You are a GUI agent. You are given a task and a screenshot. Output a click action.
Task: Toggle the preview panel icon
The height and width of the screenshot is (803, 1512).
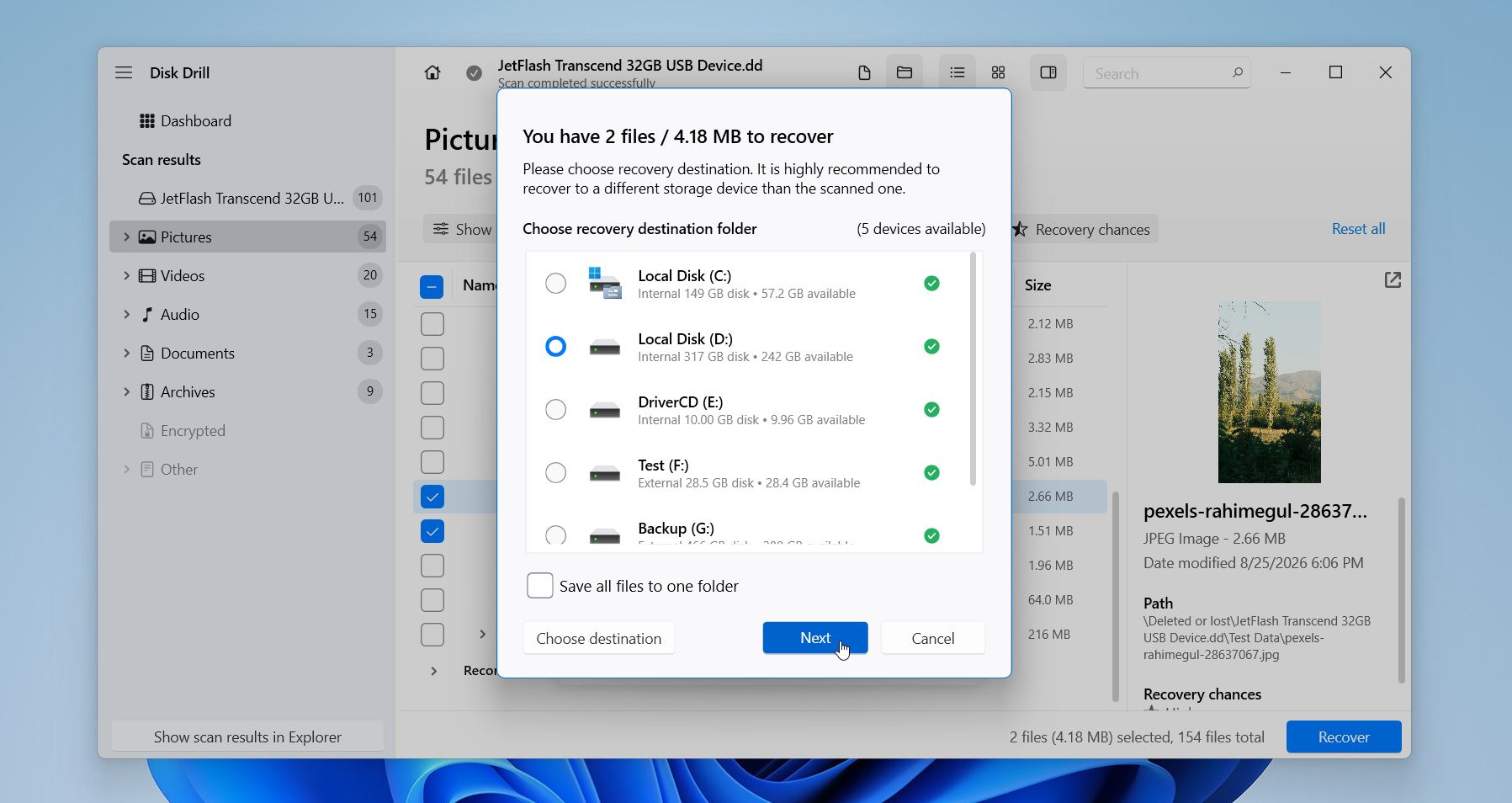coord(1048,73)
